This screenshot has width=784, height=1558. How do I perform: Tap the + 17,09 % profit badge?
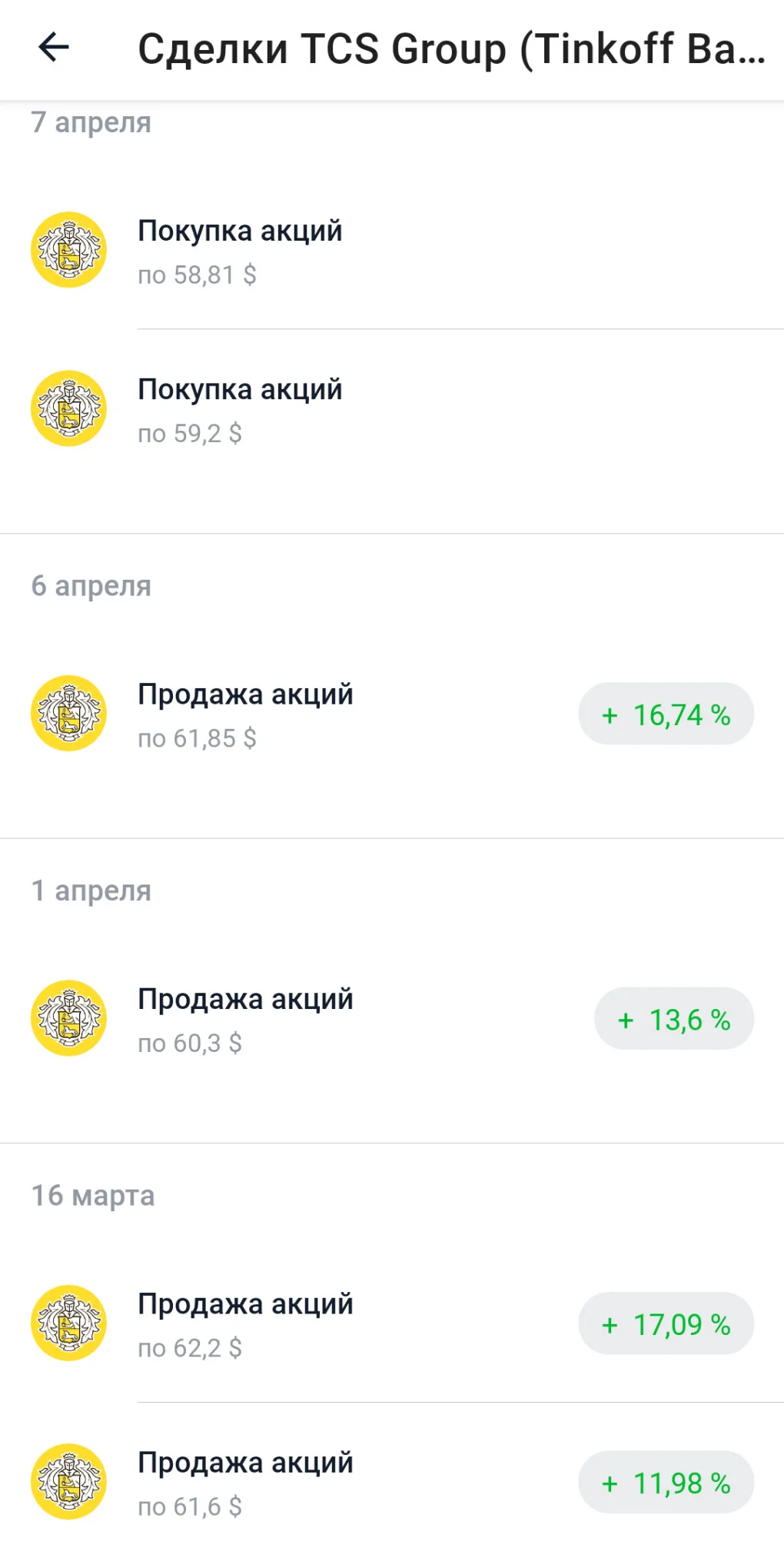[666, 1323]
